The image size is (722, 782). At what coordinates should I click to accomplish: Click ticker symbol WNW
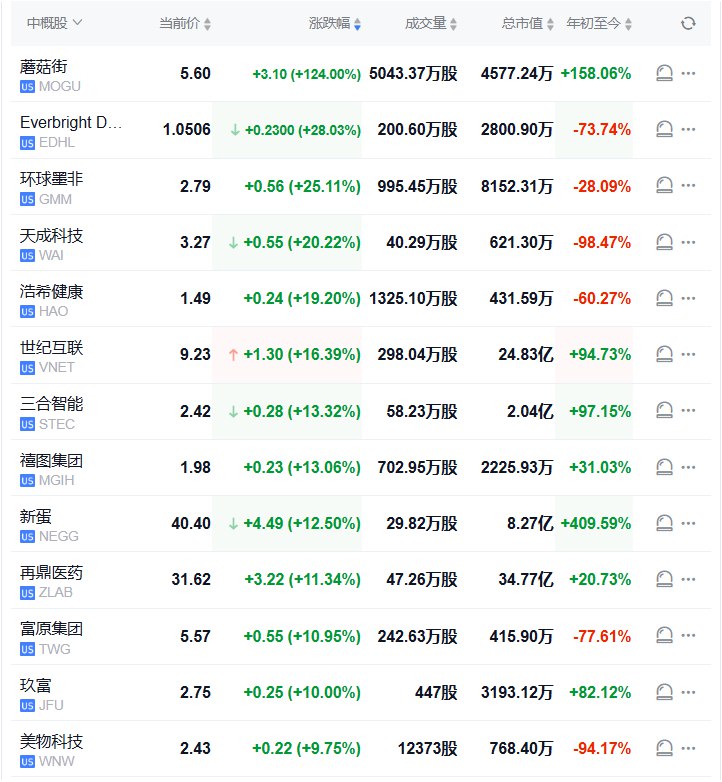point(57,762)
